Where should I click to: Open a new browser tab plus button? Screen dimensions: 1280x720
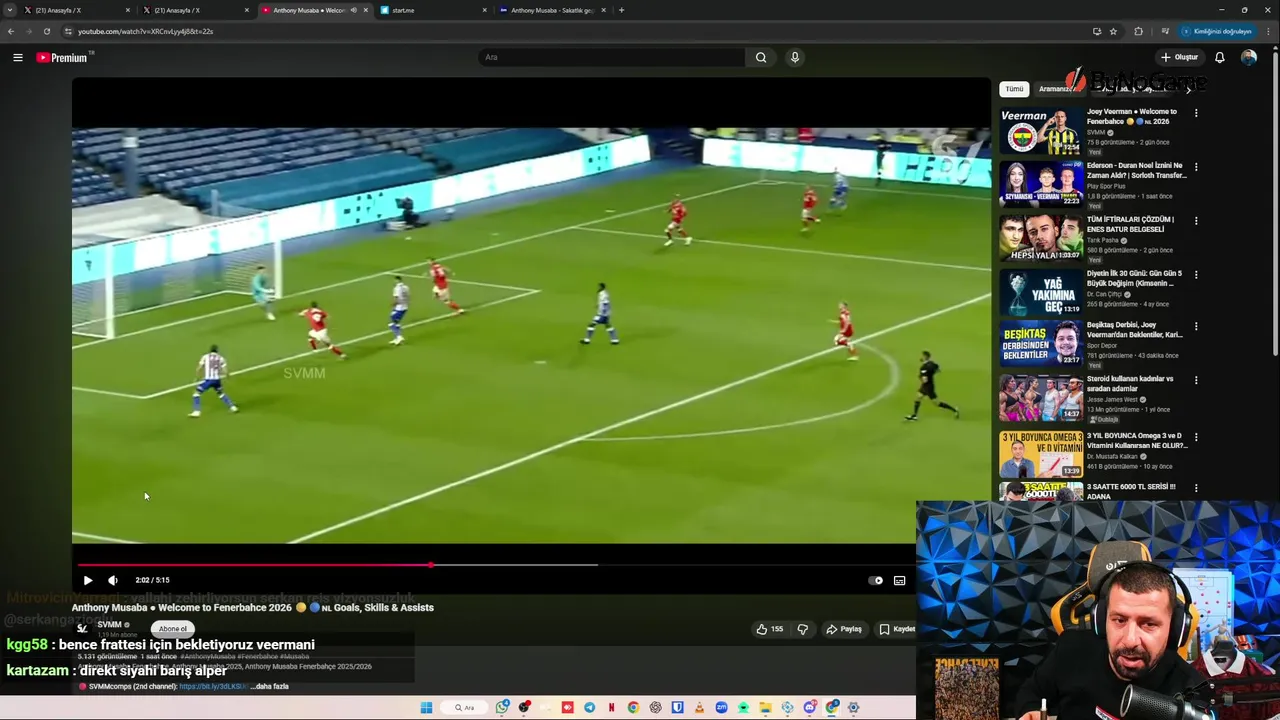click(621, 10)
